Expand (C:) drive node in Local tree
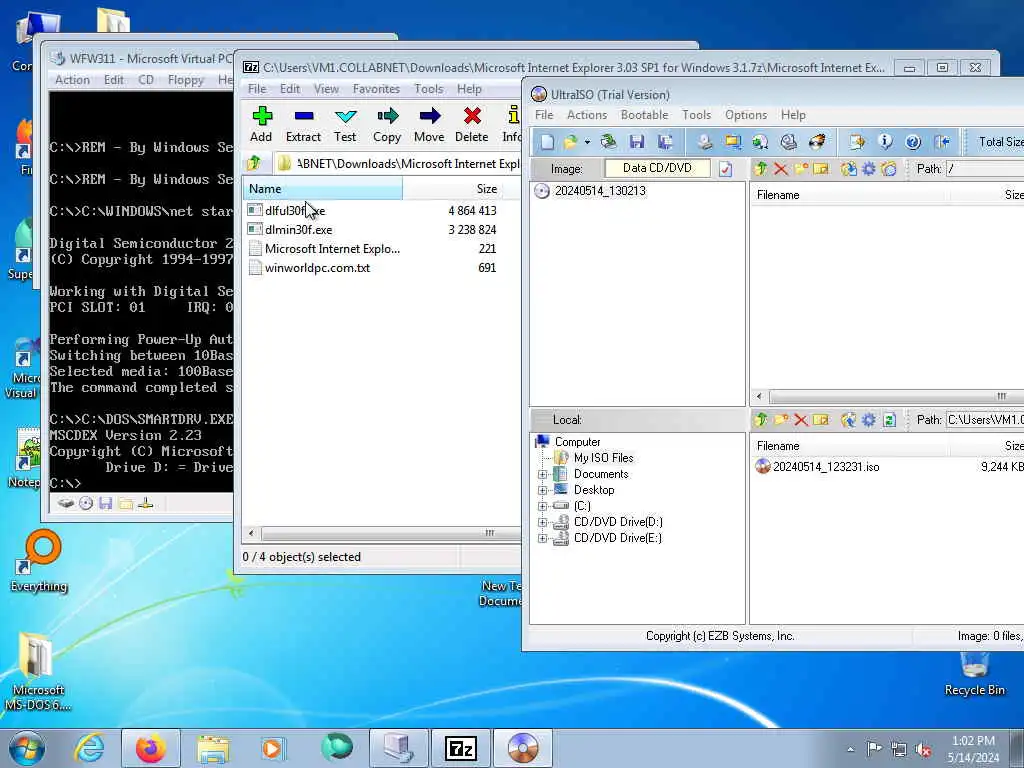This screenshot has width=1024, height=768. click(x=543, y=506)
